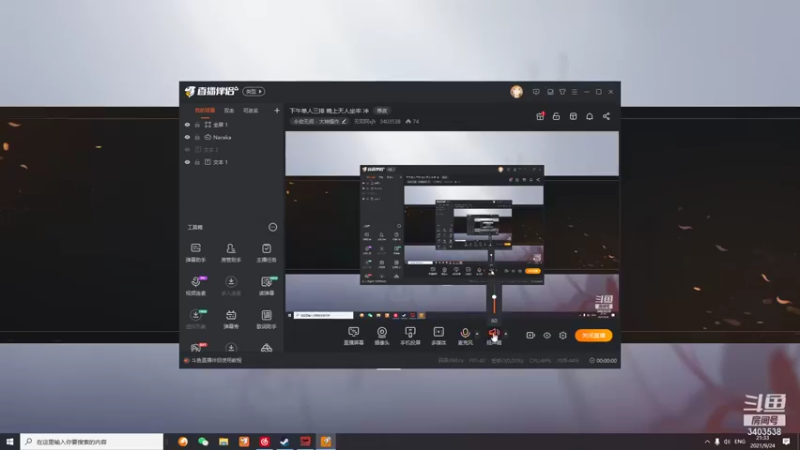Click the orange 关闭直播 button
This screenshot has height=450, width=800.
click(593, 335)
